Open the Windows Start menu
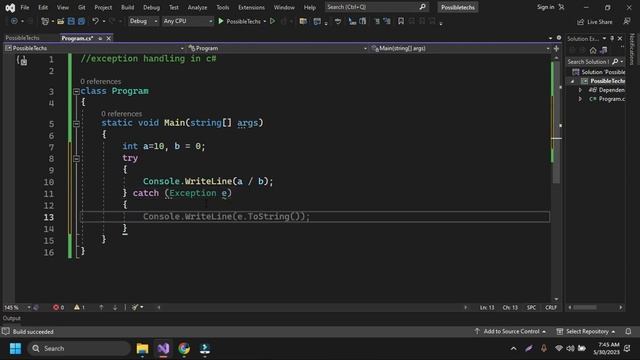 click(16, 348)
